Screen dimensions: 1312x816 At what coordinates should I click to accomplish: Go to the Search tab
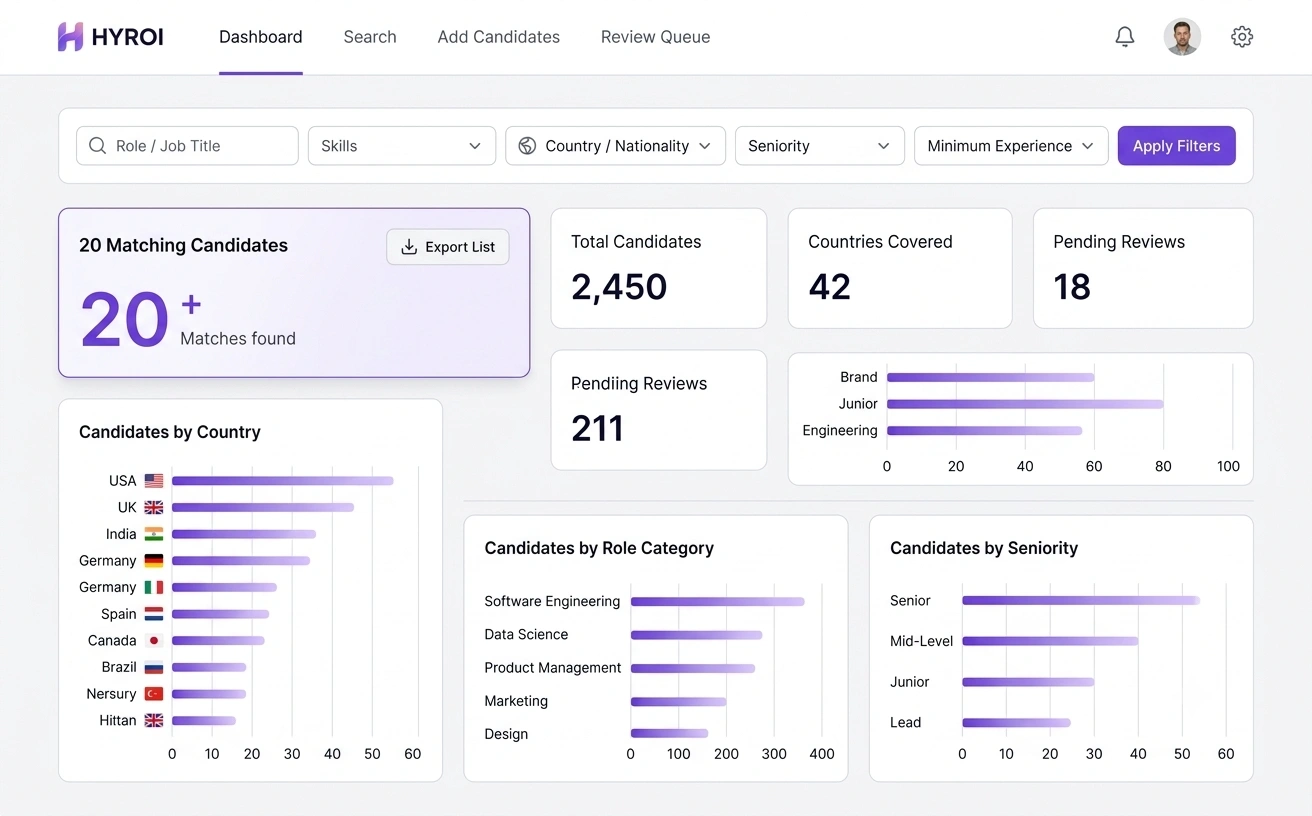click(370, 37)
